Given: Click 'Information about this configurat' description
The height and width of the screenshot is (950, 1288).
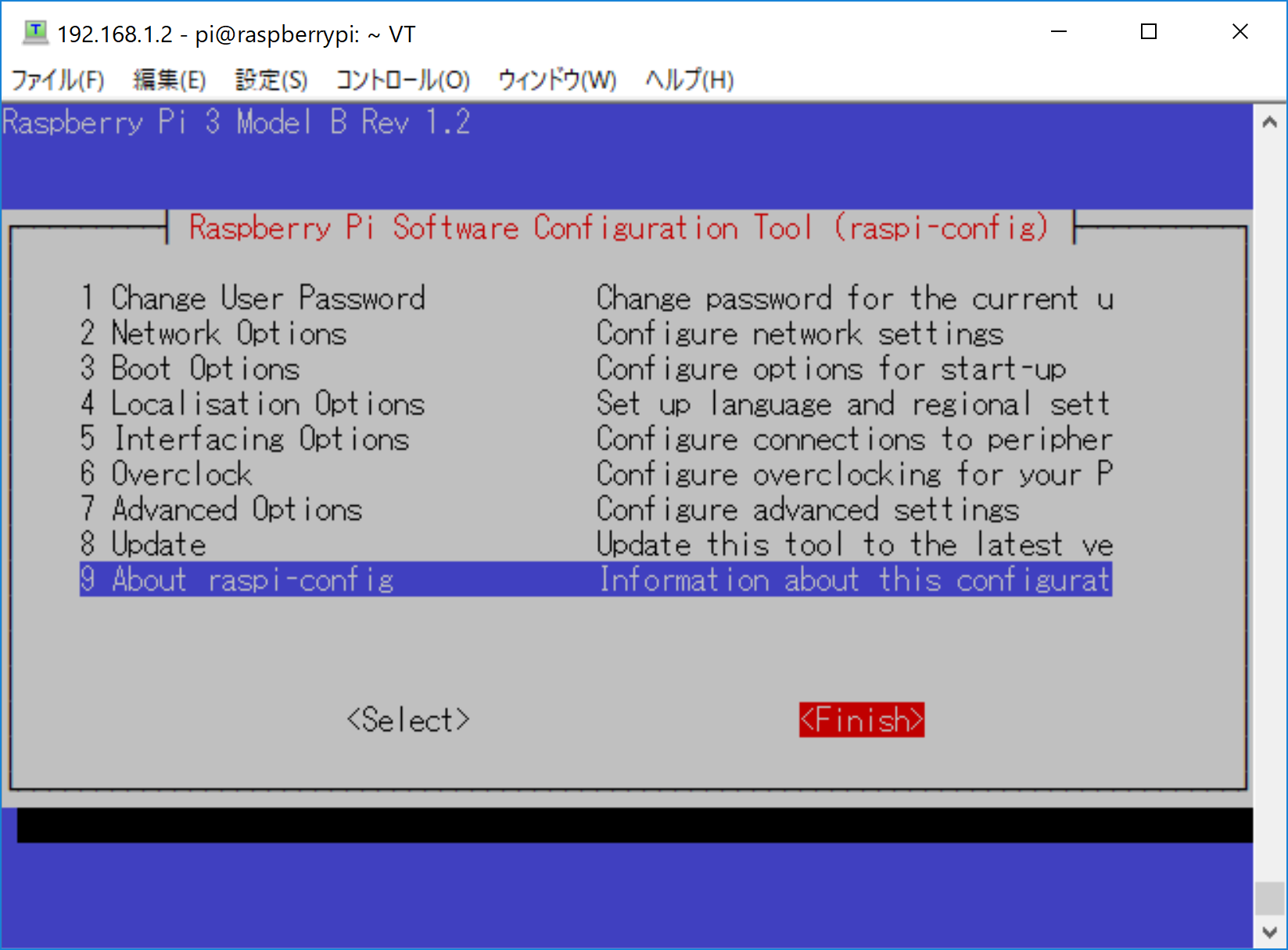Looking at the screenshot, I should click(x=854, y=579).
